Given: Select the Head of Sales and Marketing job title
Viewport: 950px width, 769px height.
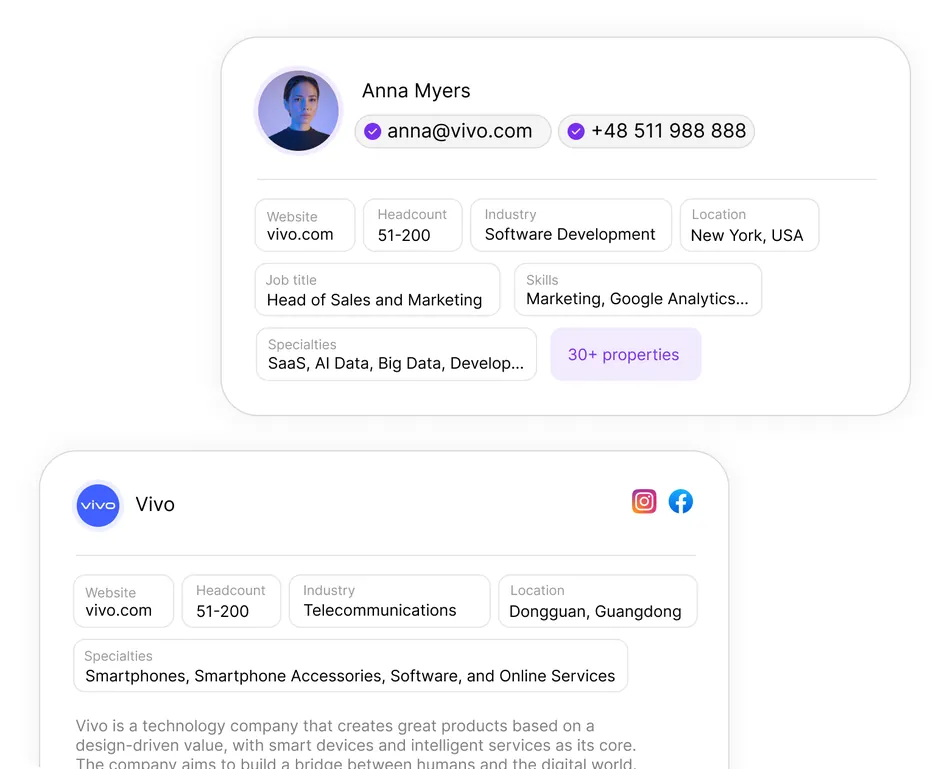Looking at the screenshot, I should click(x=377, y=290).
